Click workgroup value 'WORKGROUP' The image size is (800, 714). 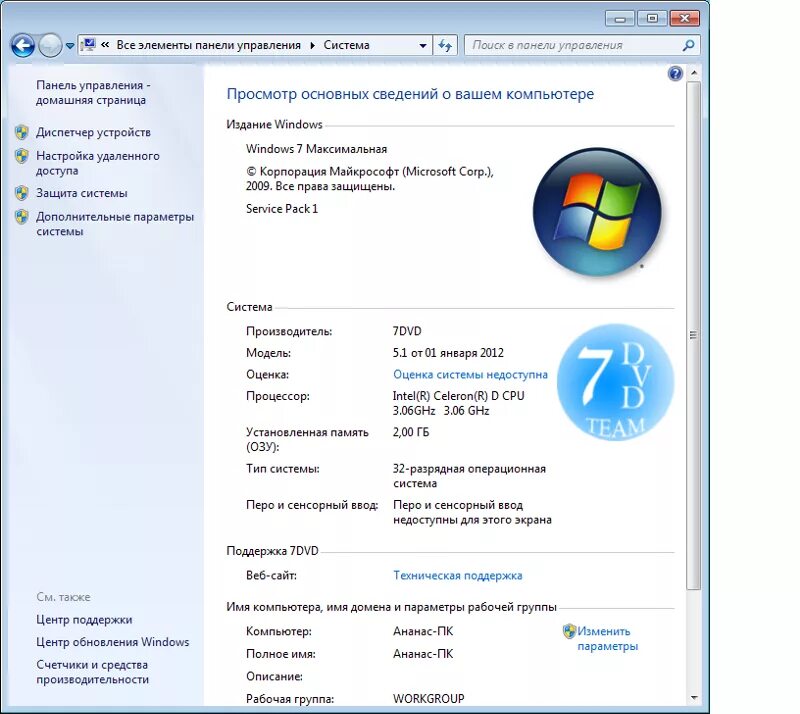[x=429, y=699]
